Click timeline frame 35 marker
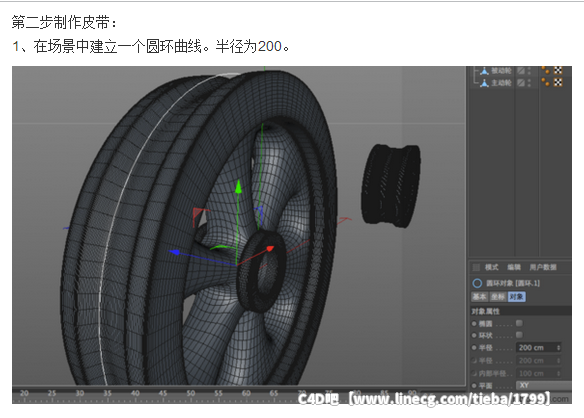This screenshot has height=418, width=584. click(107, 393)
